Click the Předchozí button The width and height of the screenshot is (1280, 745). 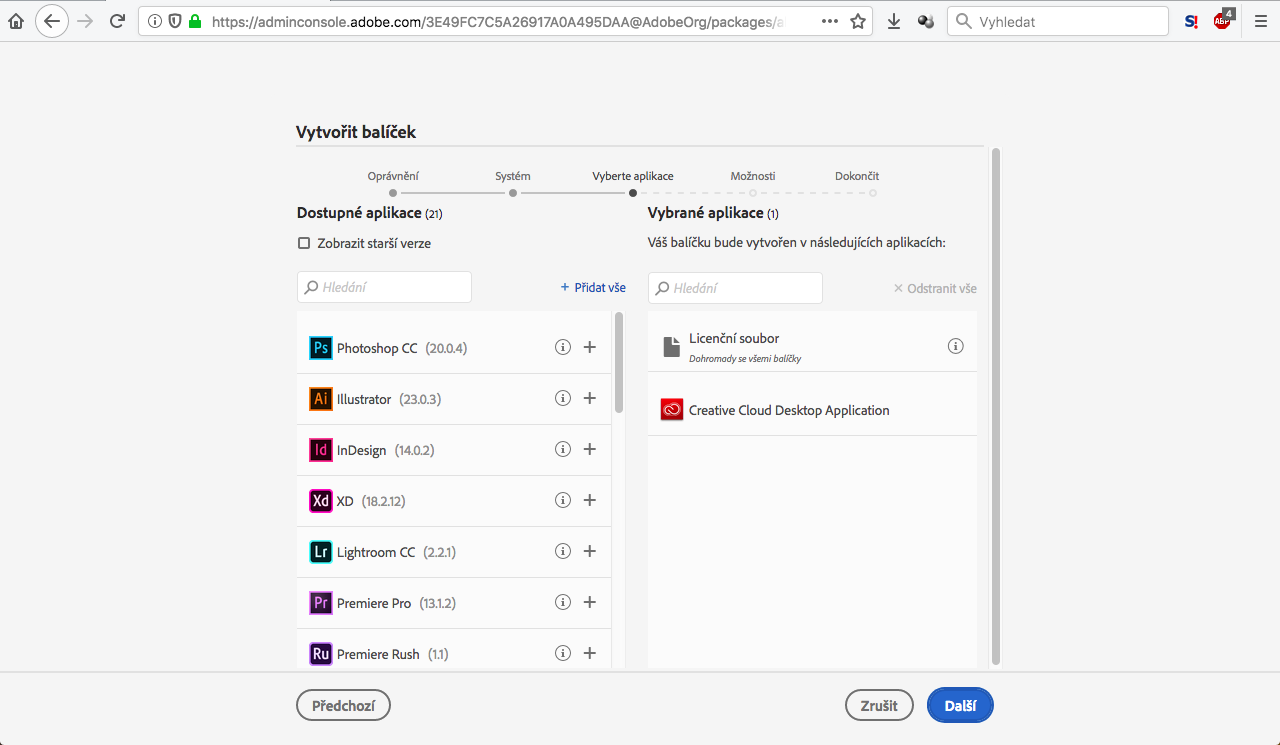coord(343,705)
